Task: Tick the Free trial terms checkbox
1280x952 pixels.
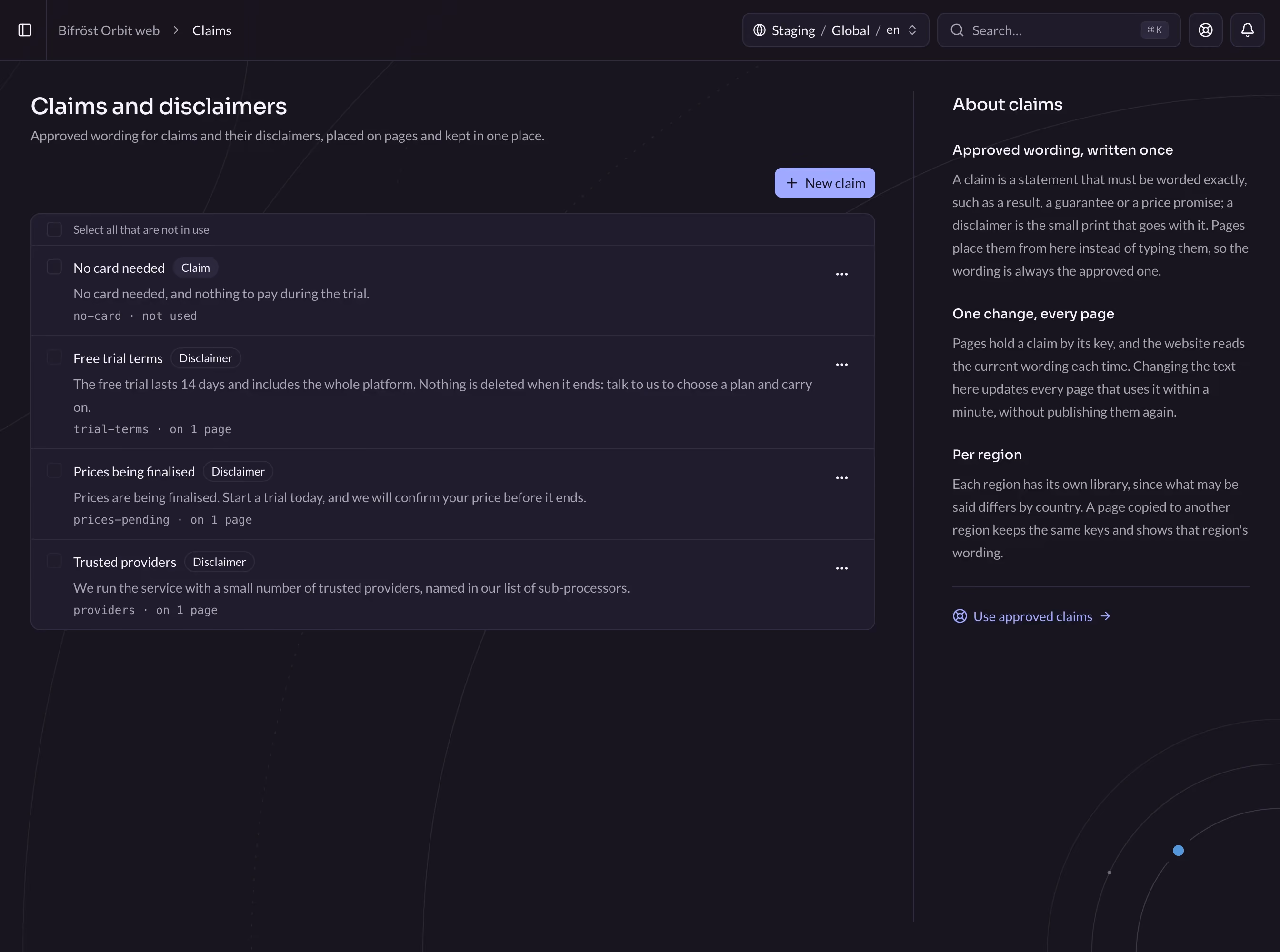Action: pyautogui.click(x=54, y=358)
